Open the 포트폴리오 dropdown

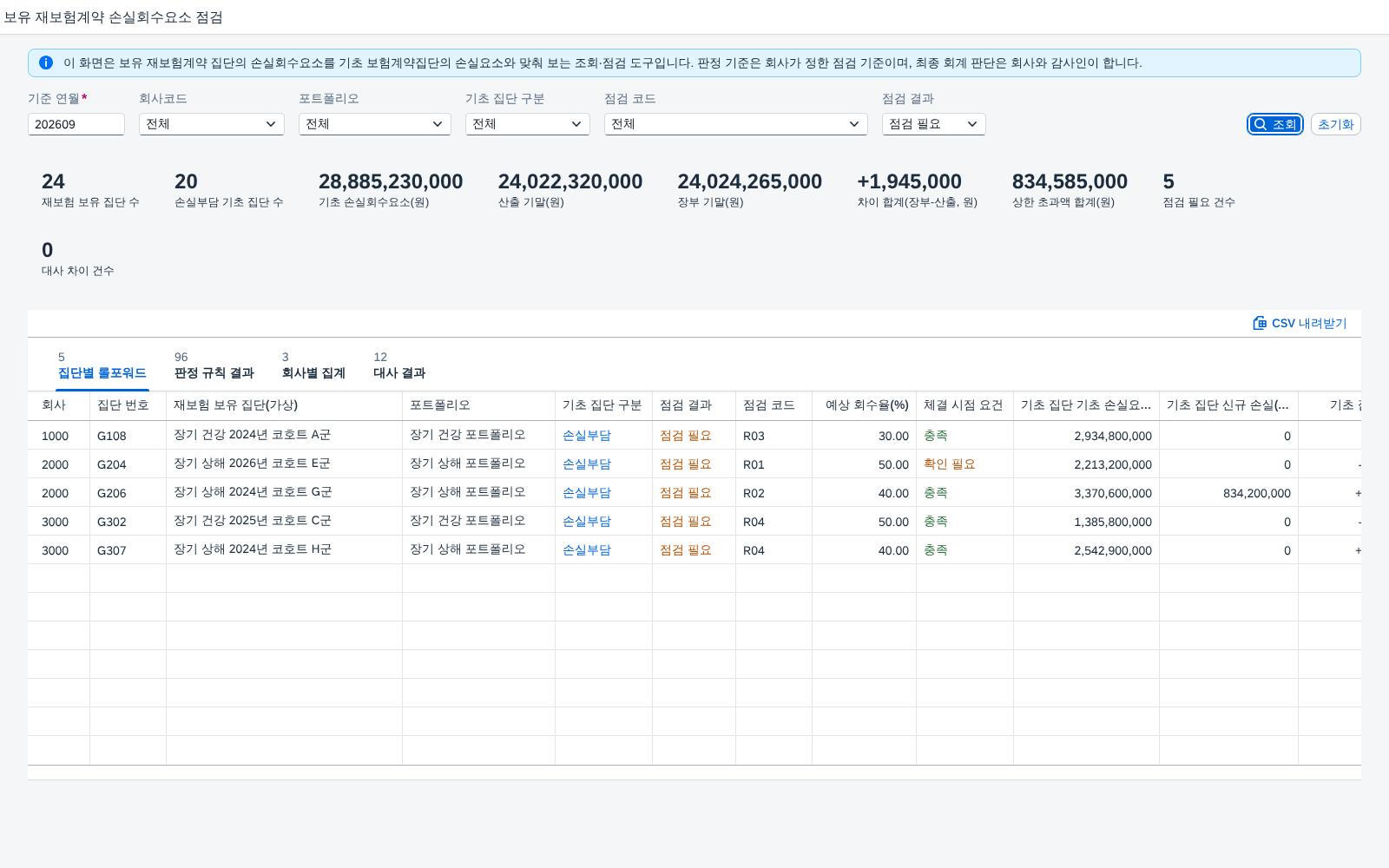[x=375, y=124]
